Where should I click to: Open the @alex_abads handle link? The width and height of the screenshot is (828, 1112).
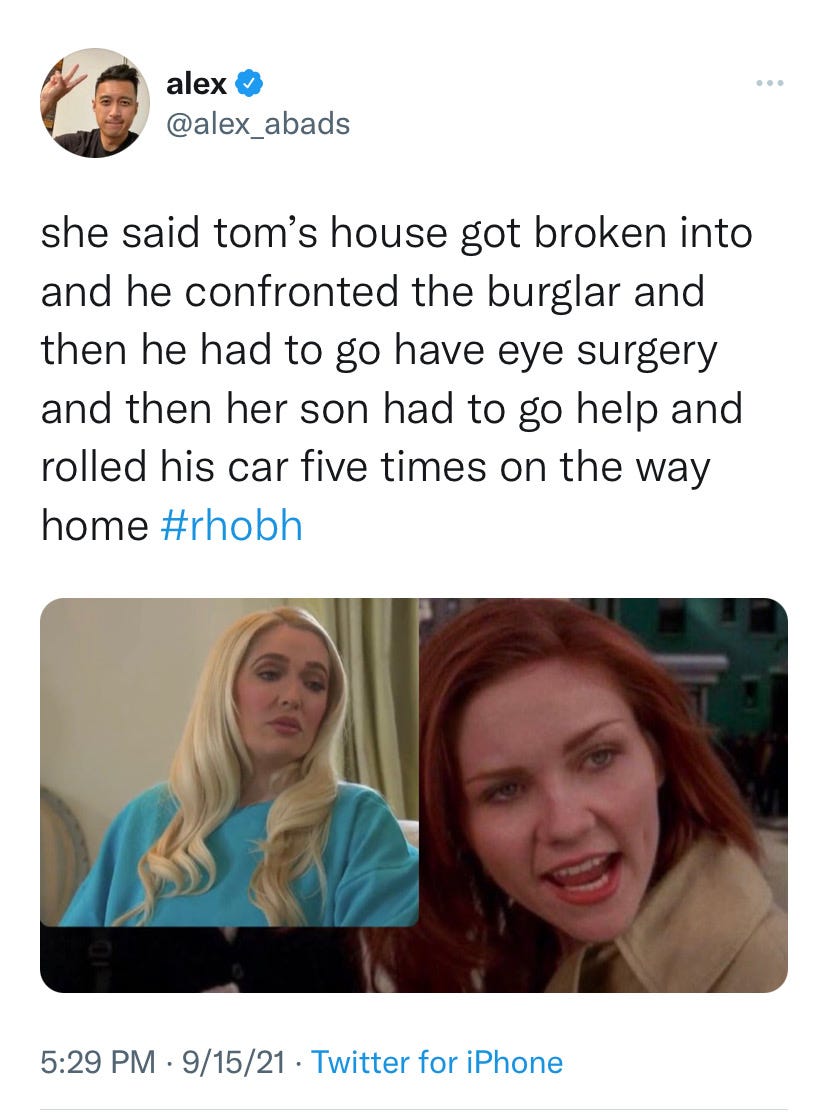258,123
